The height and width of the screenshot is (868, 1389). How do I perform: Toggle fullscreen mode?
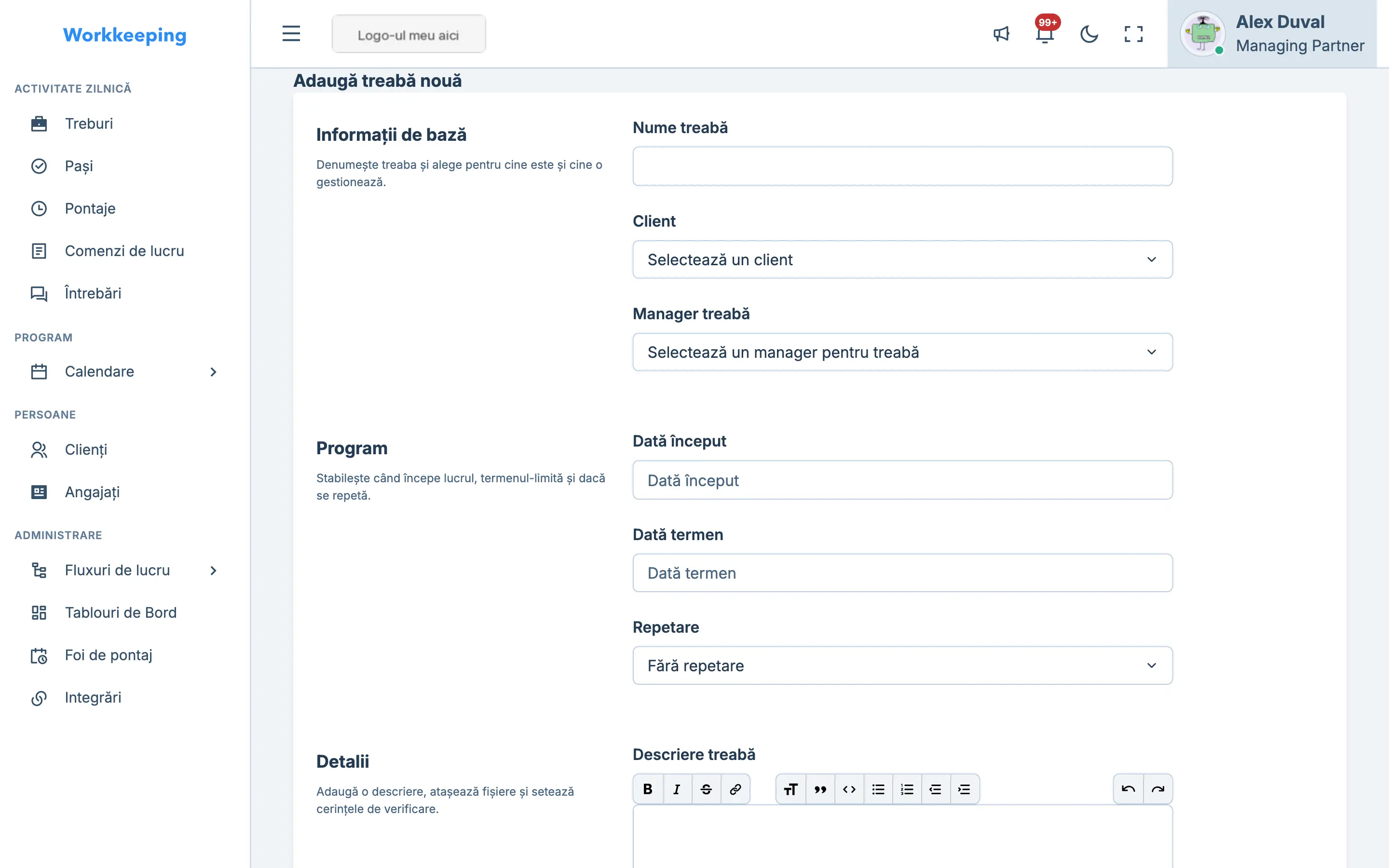(1133, 34)
